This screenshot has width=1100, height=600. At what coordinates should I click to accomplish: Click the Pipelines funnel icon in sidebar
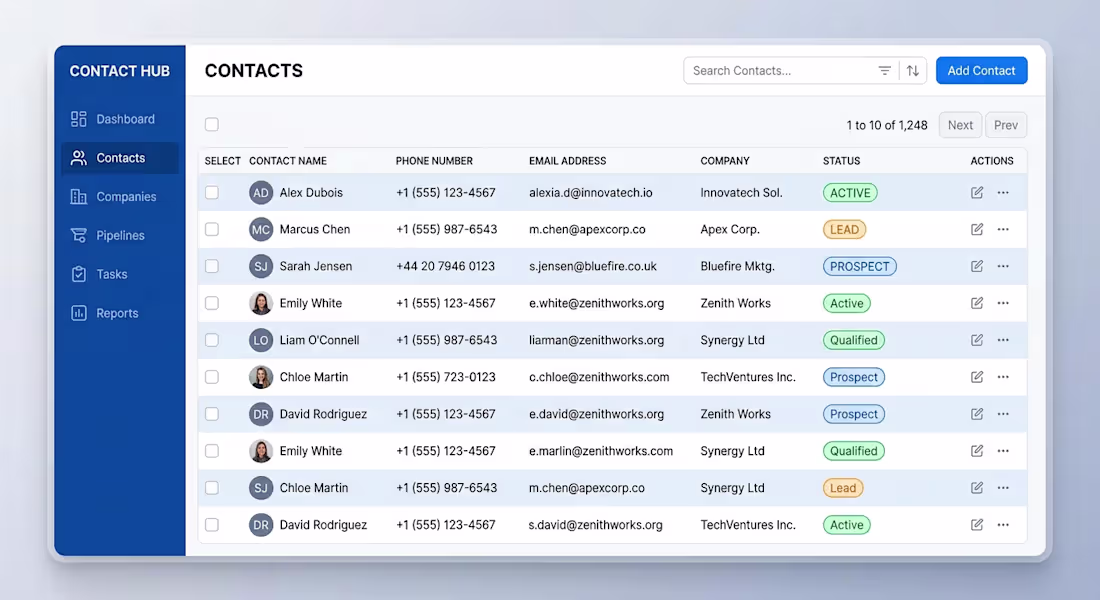tap(79, 235)
